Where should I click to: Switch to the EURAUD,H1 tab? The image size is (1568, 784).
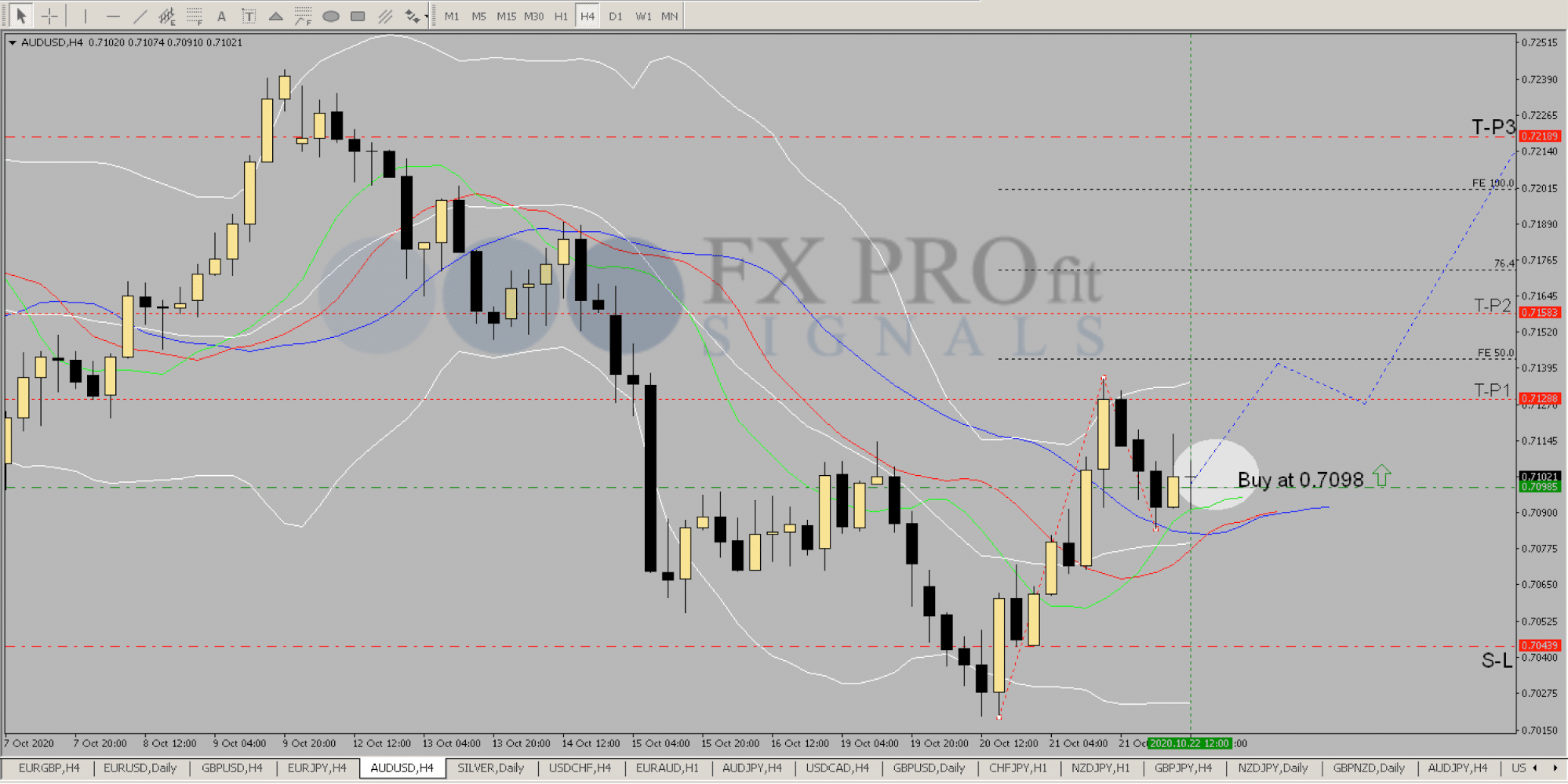[x=667, y=768]
